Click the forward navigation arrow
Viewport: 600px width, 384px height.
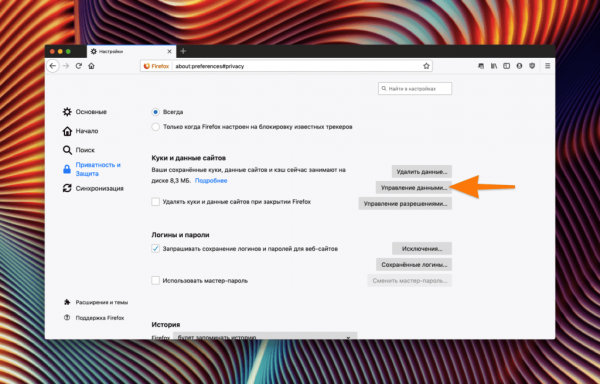66,66
